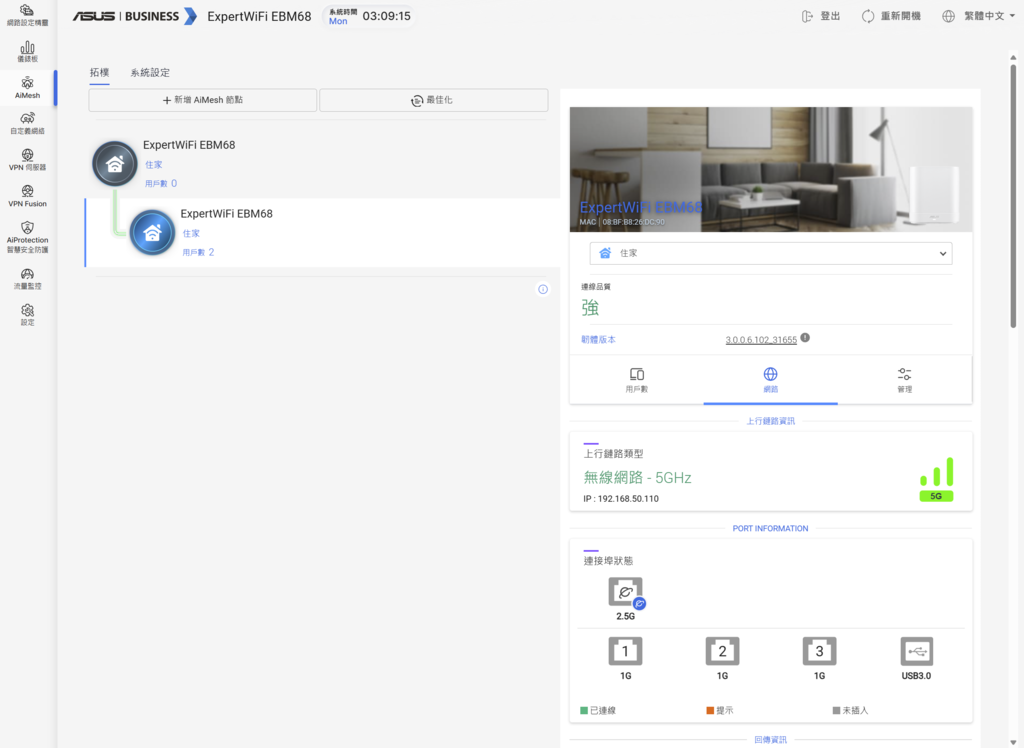Open the 設定 settings gear in the sidebar
1024x748 pixels.
(27, 315)
